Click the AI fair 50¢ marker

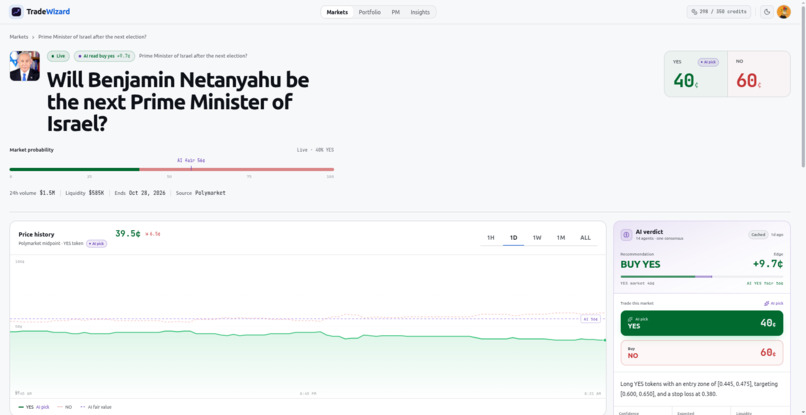tap(191, 160)
